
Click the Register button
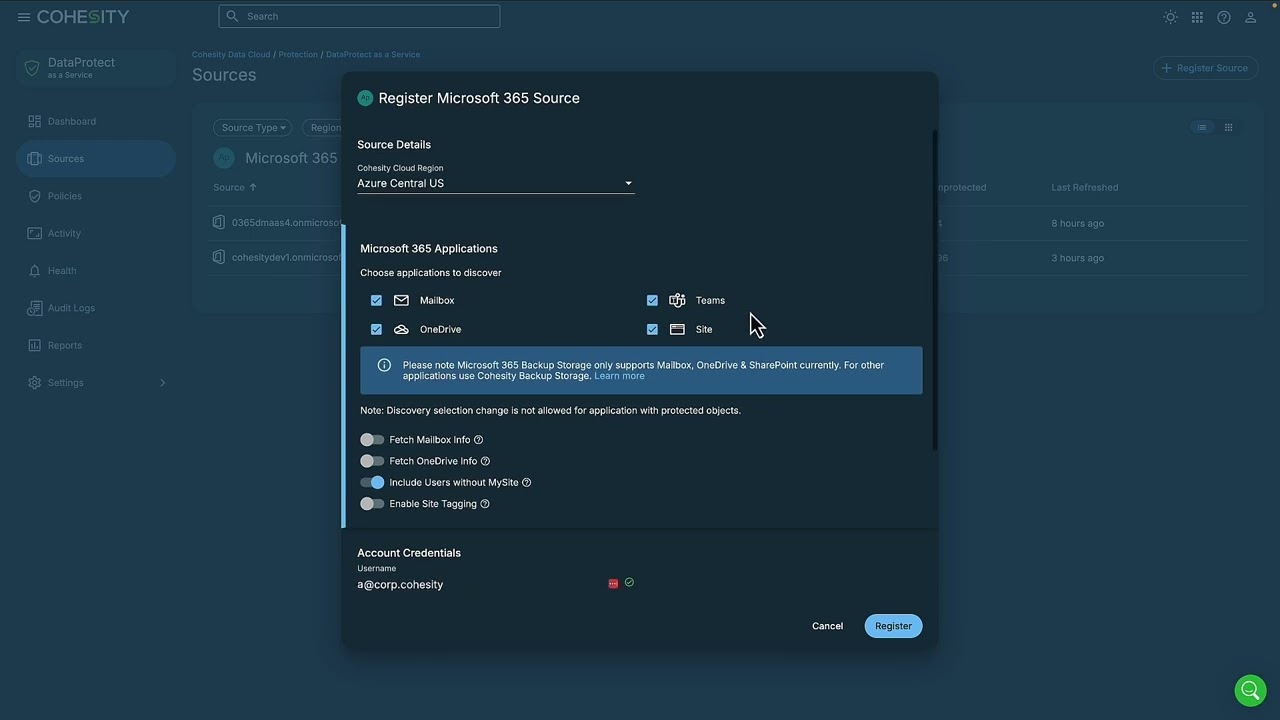coord(893,626)
